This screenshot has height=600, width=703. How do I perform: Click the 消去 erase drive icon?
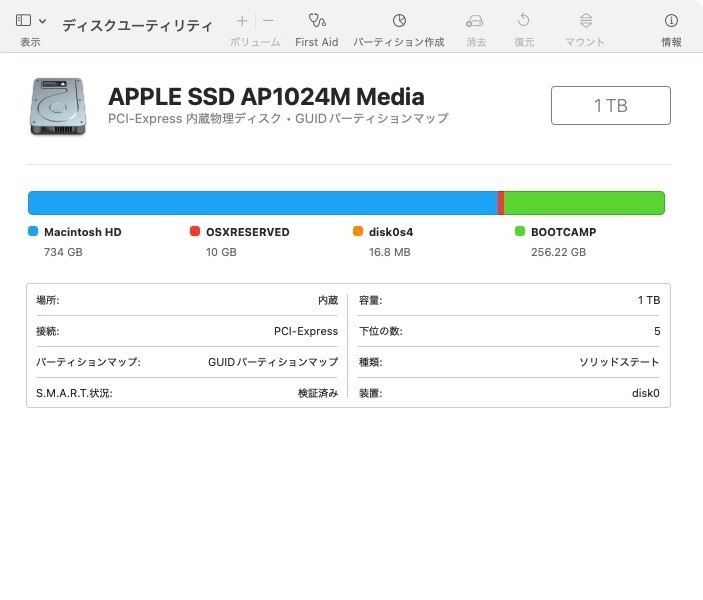(x=474, y=21)
